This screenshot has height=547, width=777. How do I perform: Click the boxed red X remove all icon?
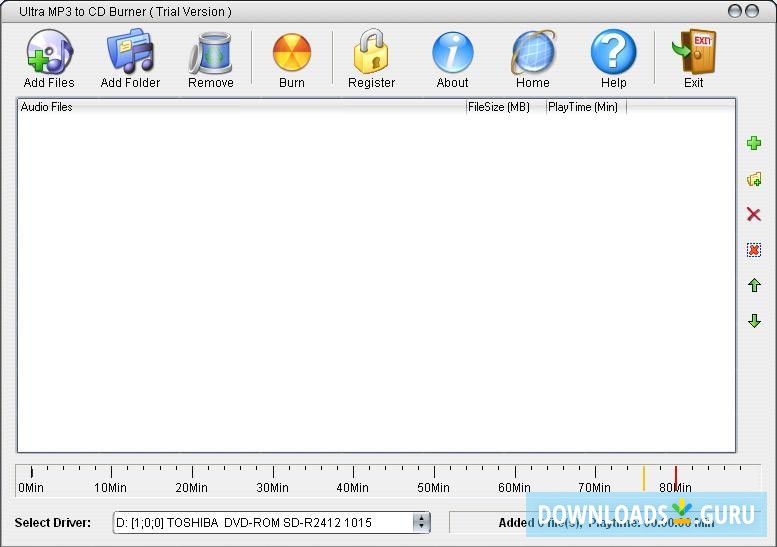(x=754, y=250)
